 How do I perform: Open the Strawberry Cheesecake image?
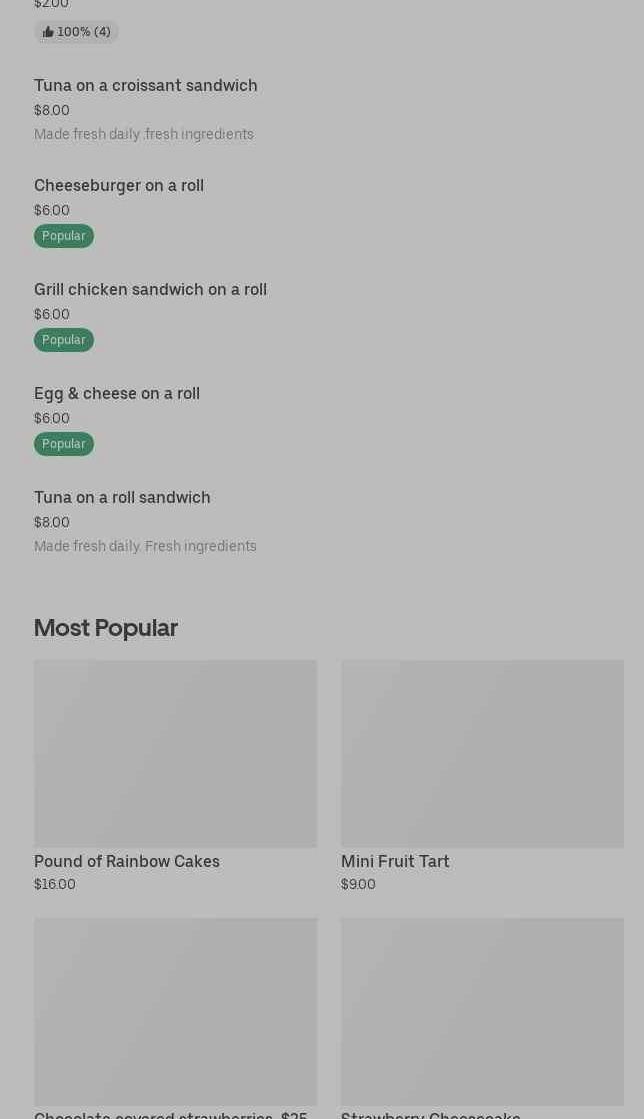click(x=482, y=1011)
